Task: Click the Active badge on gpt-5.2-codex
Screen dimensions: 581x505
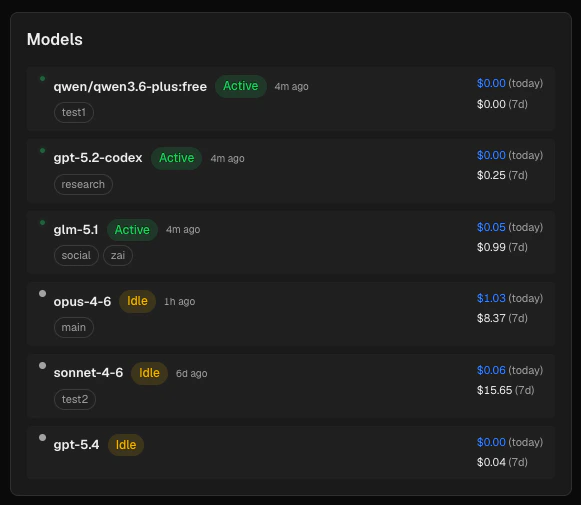Action: [x=176, y=158]
